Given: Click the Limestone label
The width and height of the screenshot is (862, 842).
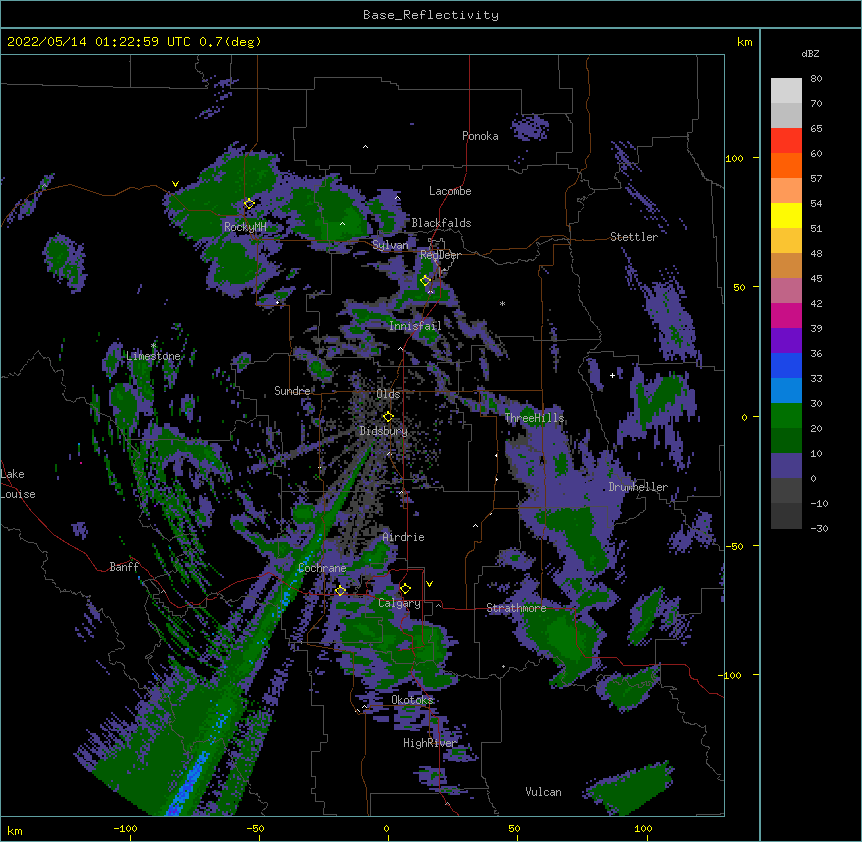Looking at the screenshot, I should (x=153, y=356).
